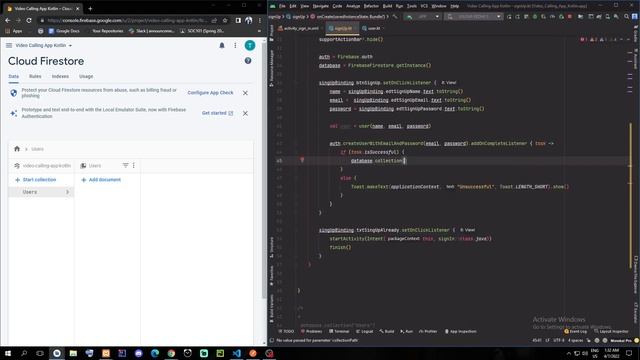Show hidden system tray icons
Viewport: 640px width, 360px height.
click(568, 353)
